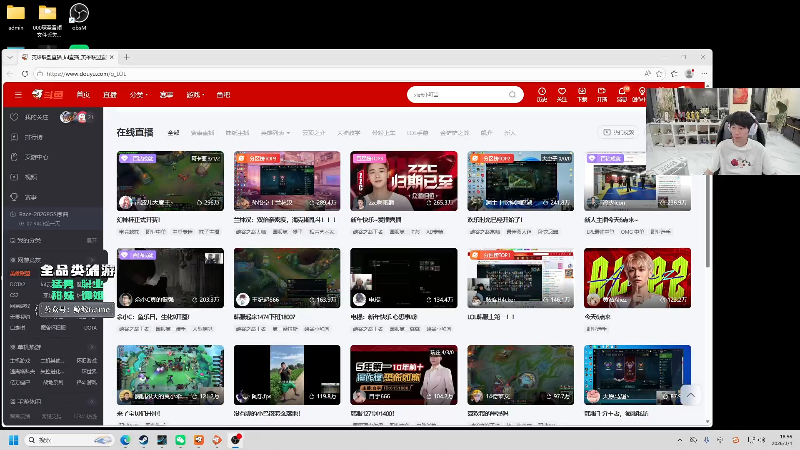Click the back-to-top arrow button
Image resolution: width=800 pixels, height=450 pixels.
click(x=690, y=395)
